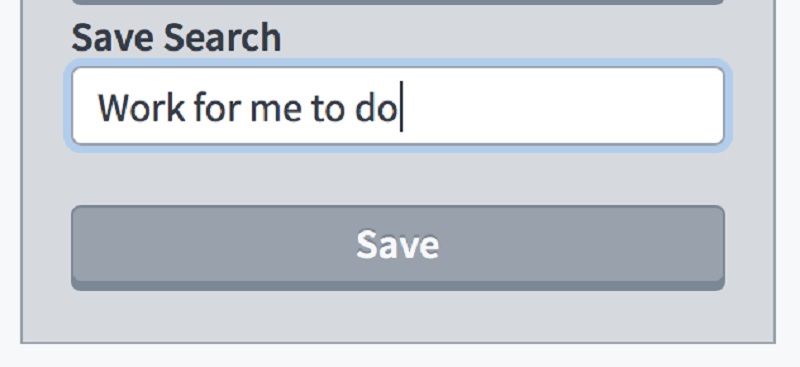
Task: Select the Save Search label
Action: 176,38
